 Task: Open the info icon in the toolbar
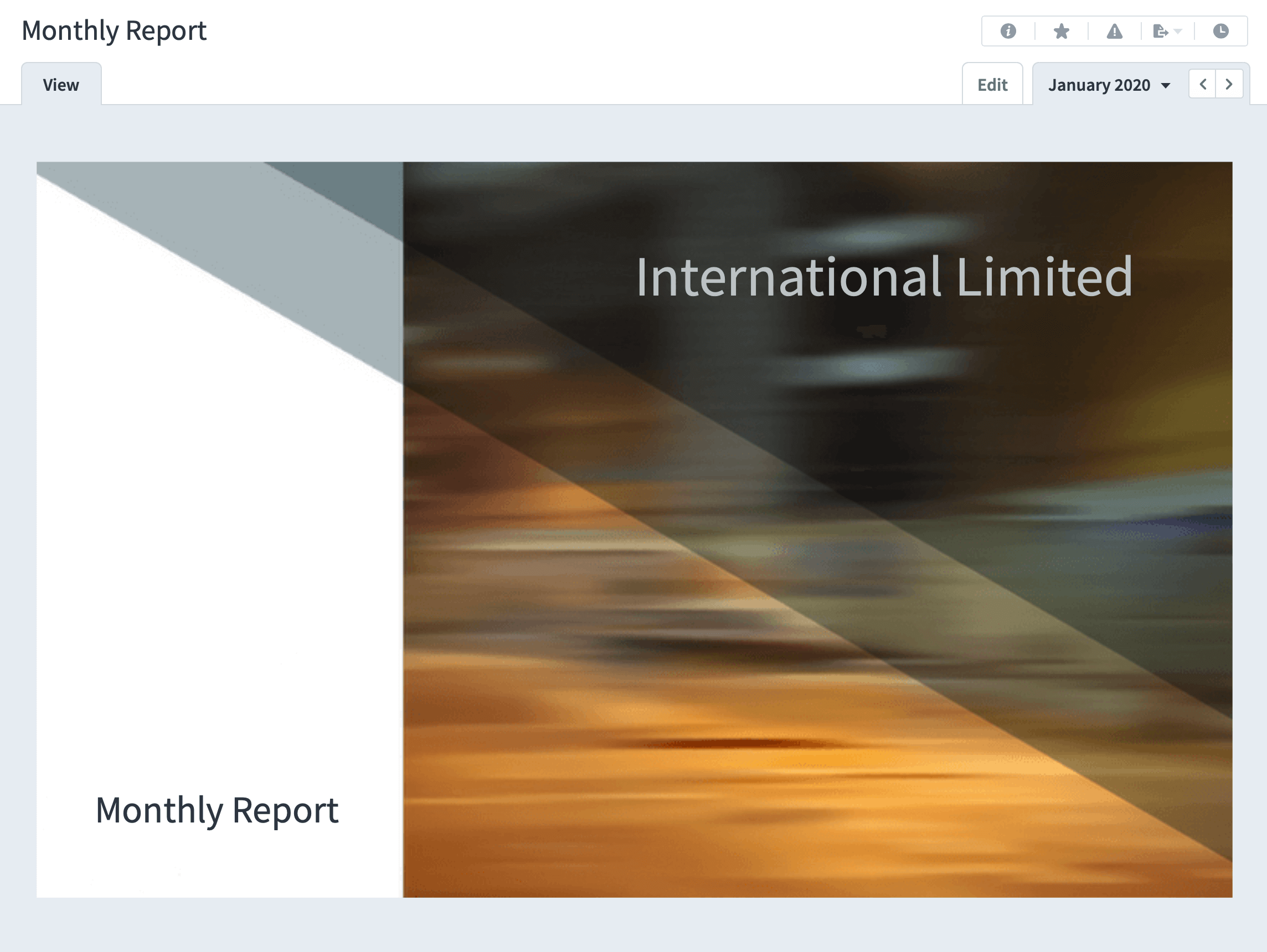[1008, 31]
